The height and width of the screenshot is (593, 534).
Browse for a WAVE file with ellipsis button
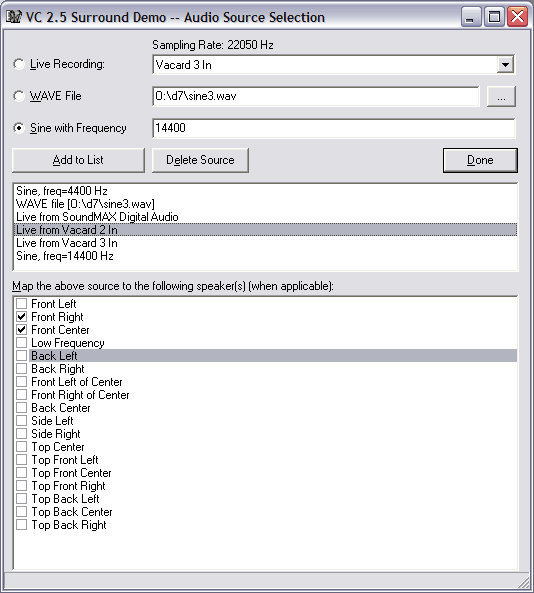pos(501,96)
